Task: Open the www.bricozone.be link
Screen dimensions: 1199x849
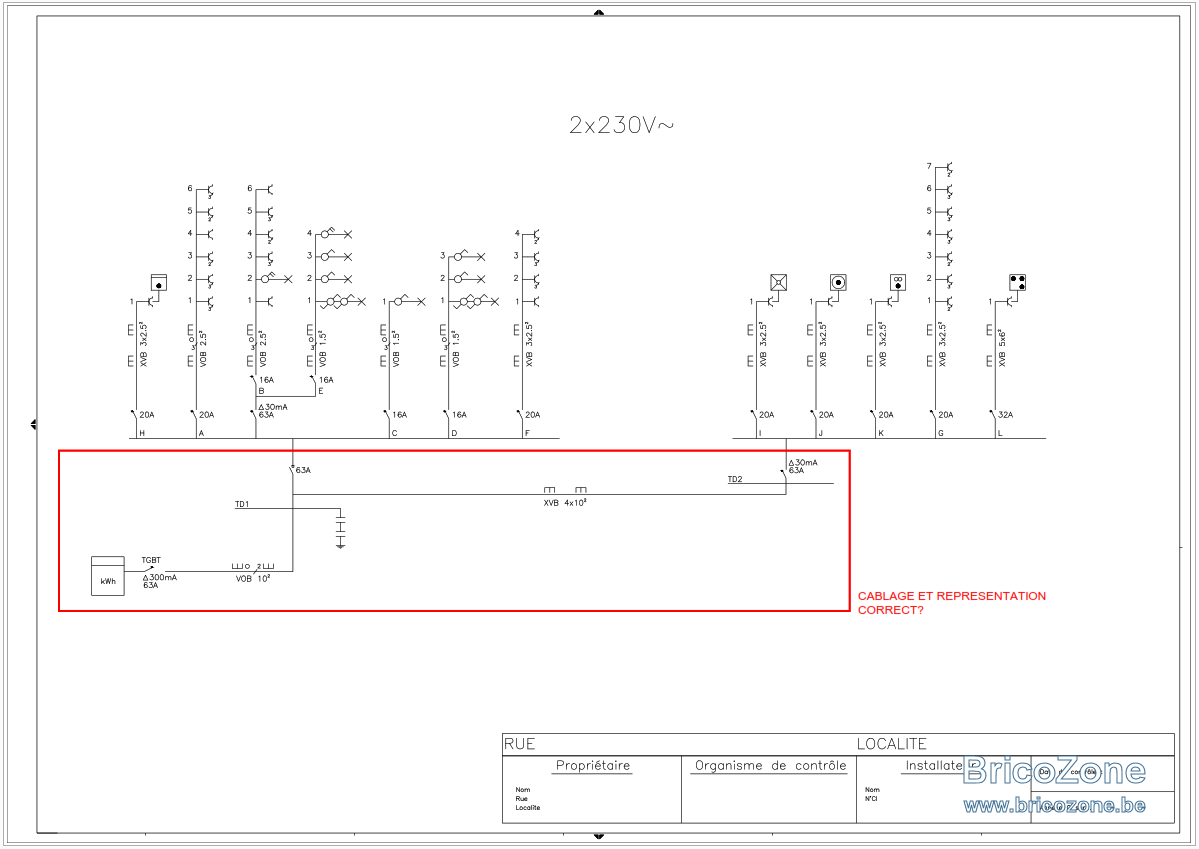Action: (x=1054, y=805)
